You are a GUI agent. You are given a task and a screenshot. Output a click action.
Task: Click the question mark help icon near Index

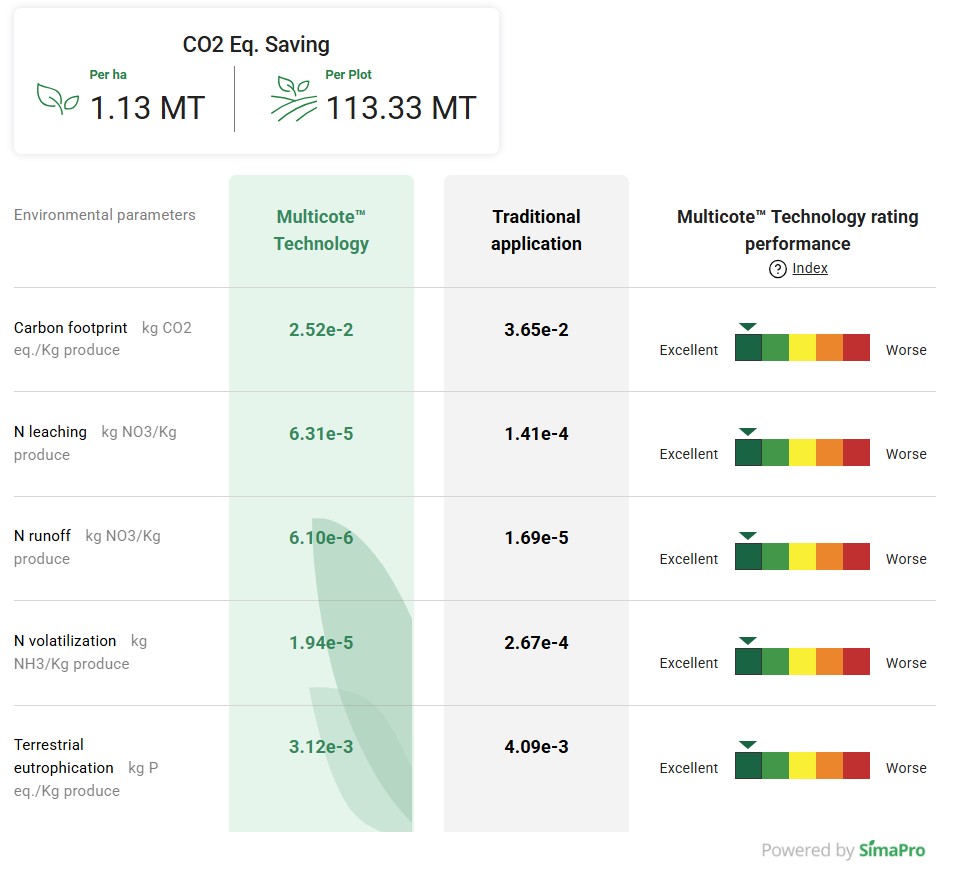coord(777,269)
